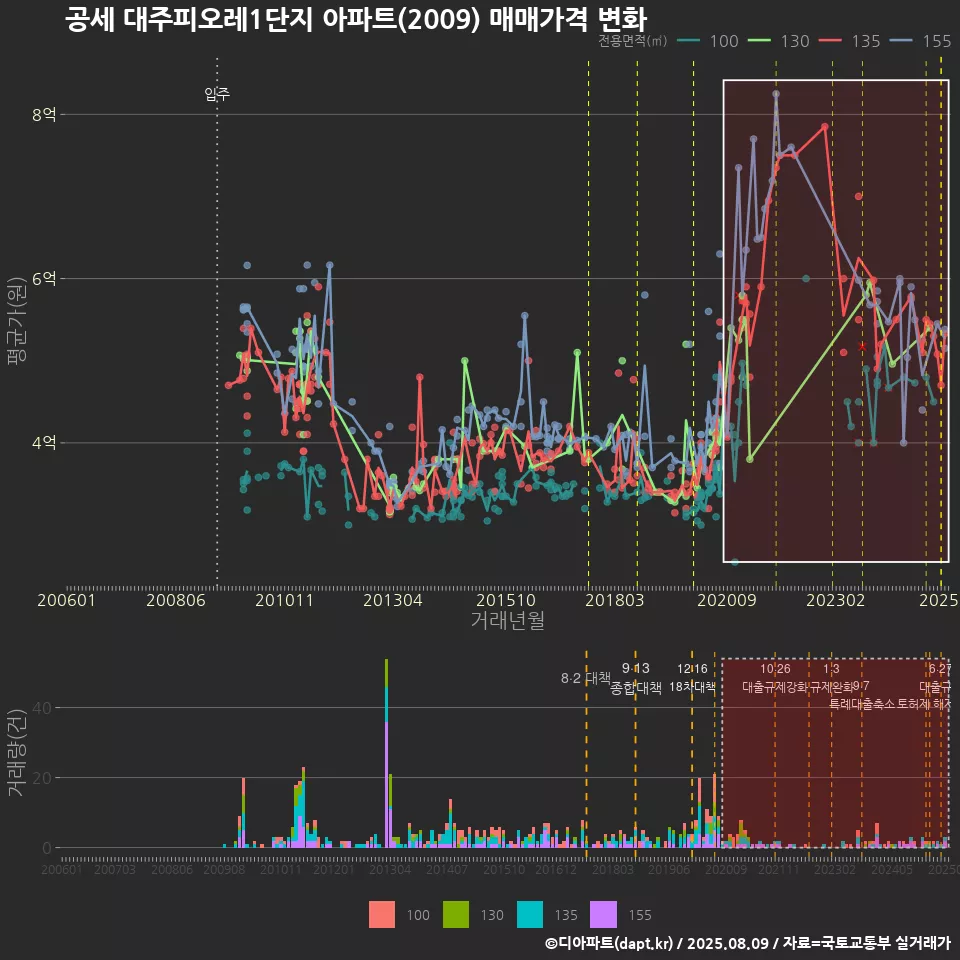Click the 평균가(원) axis title
The width and height of the screenshot is (960, 960).
tap(17, 321)
